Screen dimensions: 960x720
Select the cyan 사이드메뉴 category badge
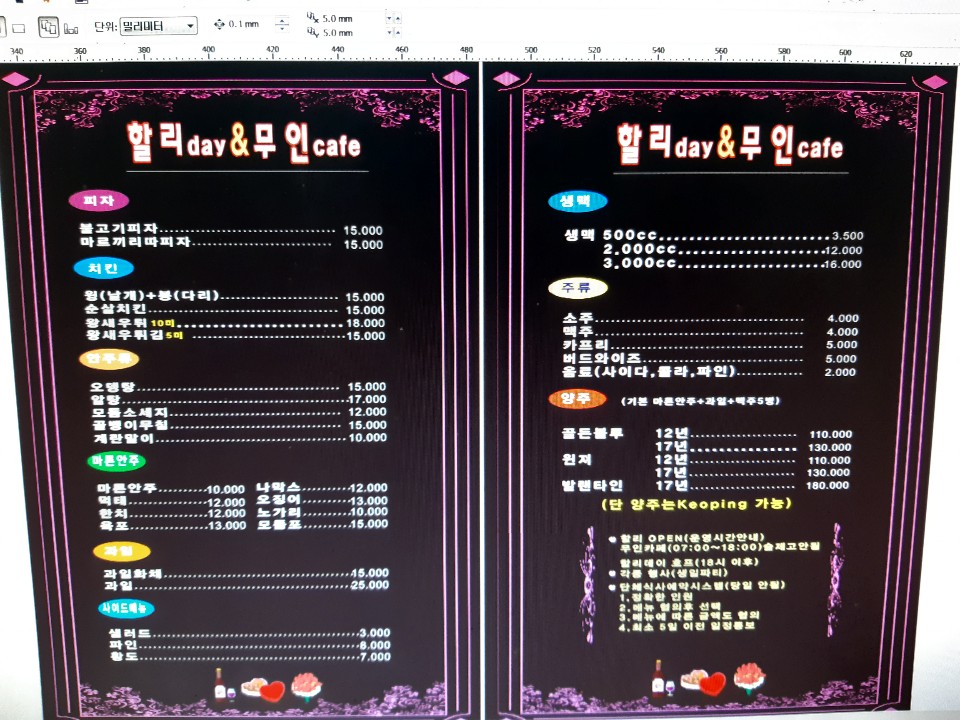click(126, 609)
